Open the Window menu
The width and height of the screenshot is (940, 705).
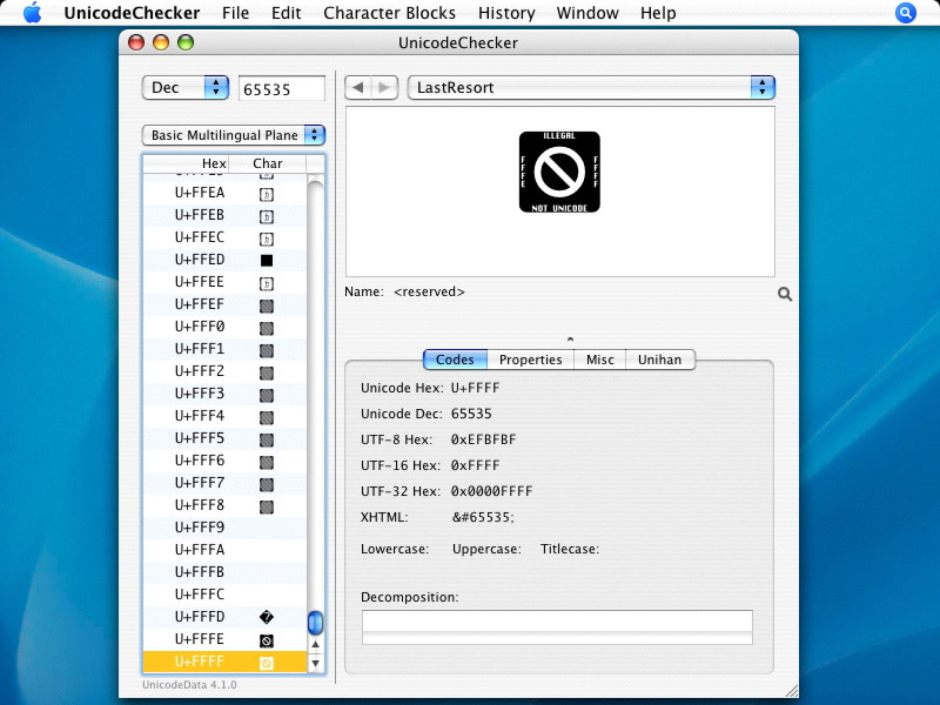point(587,13)
